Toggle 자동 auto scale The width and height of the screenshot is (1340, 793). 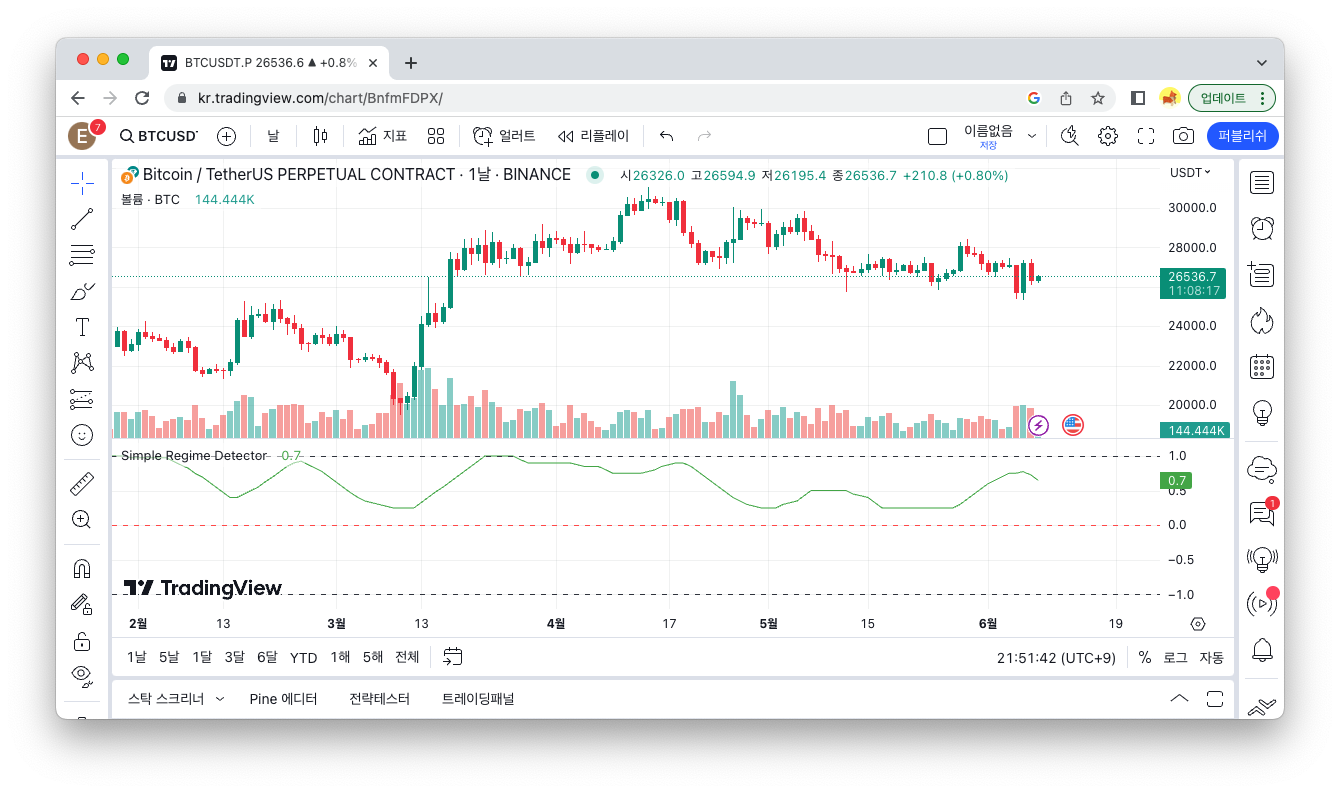tap(1211, 657)
